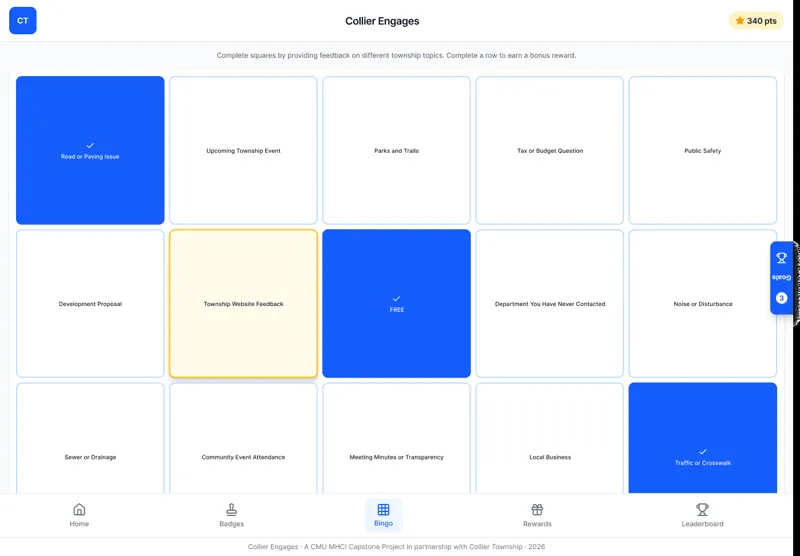
Task: Open the Goals side panel tab
Action: click(x=781, y=278)
